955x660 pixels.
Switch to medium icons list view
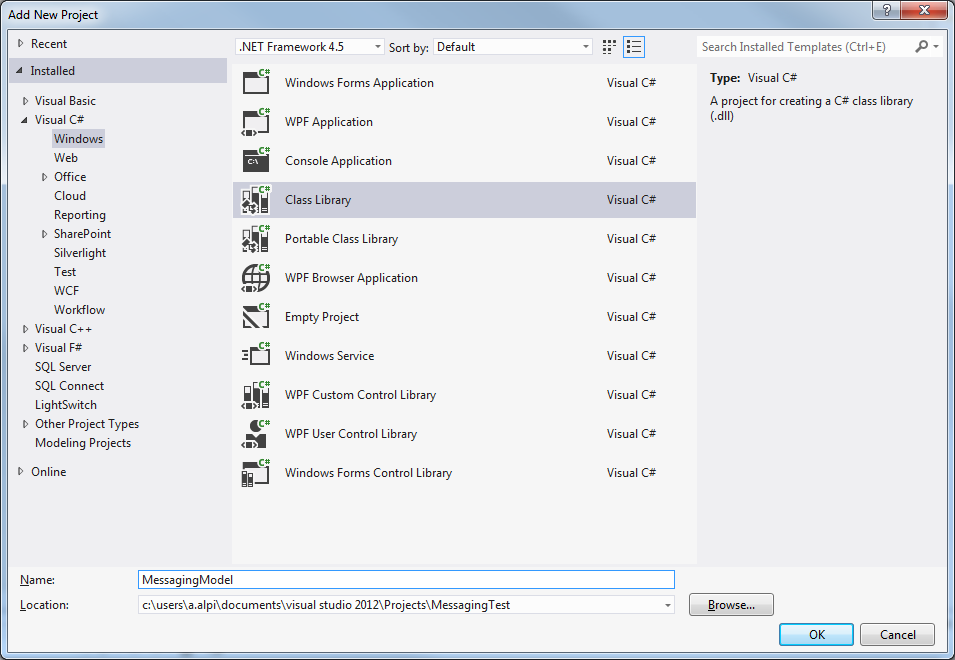coord(634,47)
